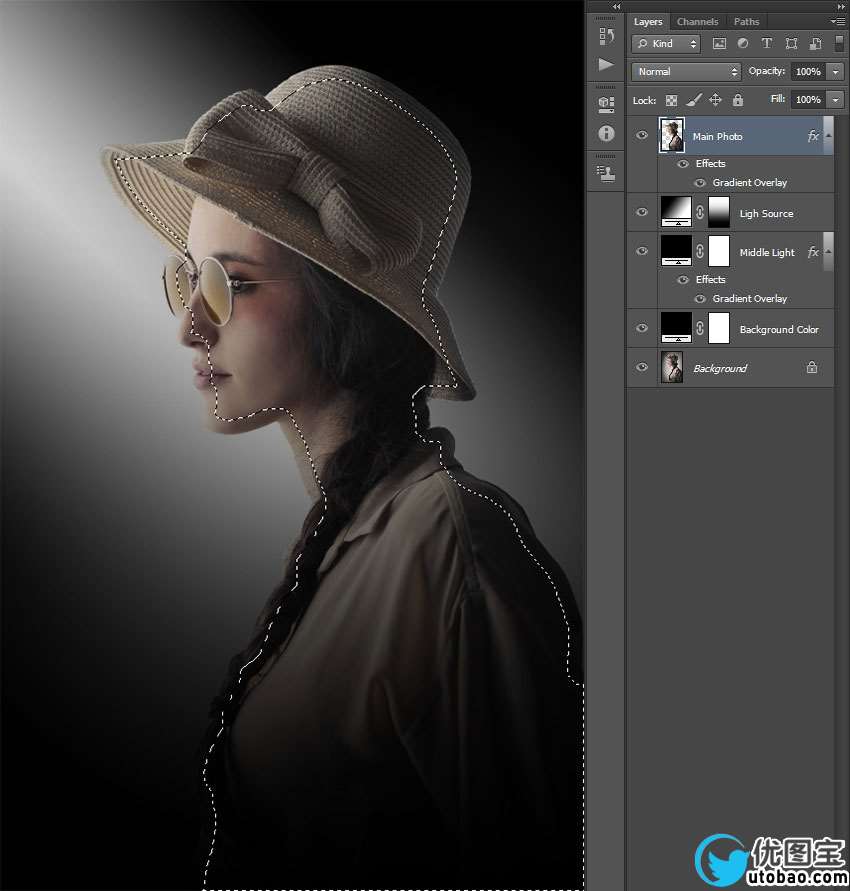The width and height of the screenshot is (850, 891).
Task: Open the Actions panel play icon
Action: (606, 64)
